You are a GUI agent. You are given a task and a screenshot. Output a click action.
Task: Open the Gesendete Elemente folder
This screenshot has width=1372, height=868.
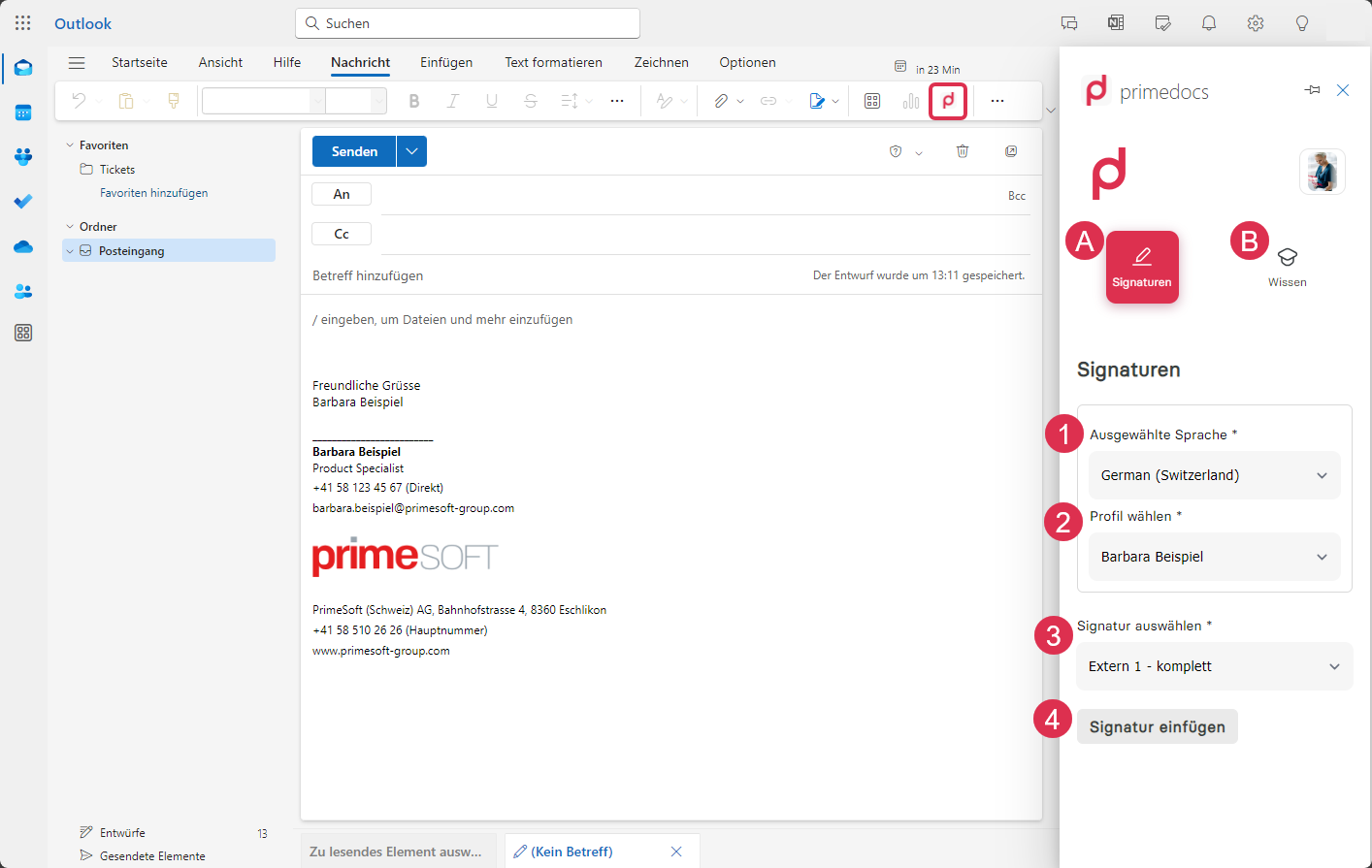[x=152, y=856]
